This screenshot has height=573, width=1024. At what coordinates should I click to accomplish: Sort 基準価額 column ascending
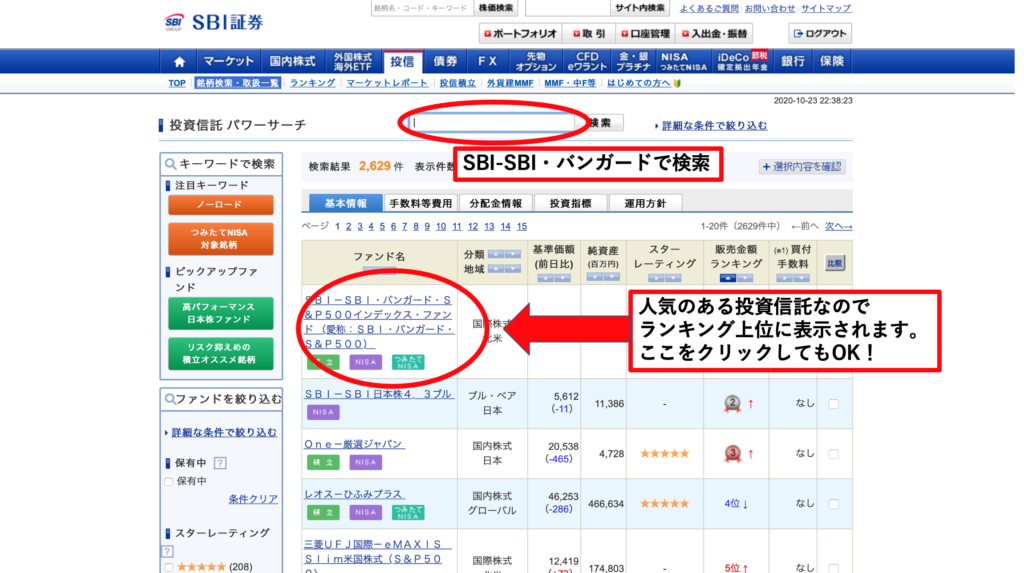click(x=545, y=278)
